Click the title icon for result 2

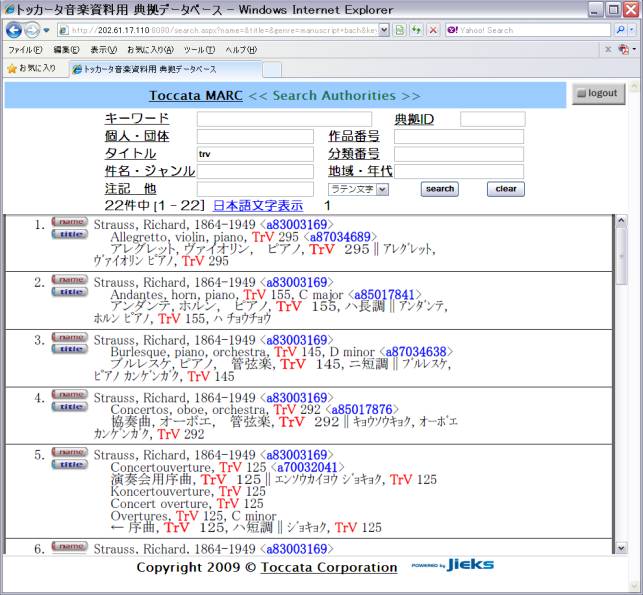pyautogui.click(x=69, y=292)
